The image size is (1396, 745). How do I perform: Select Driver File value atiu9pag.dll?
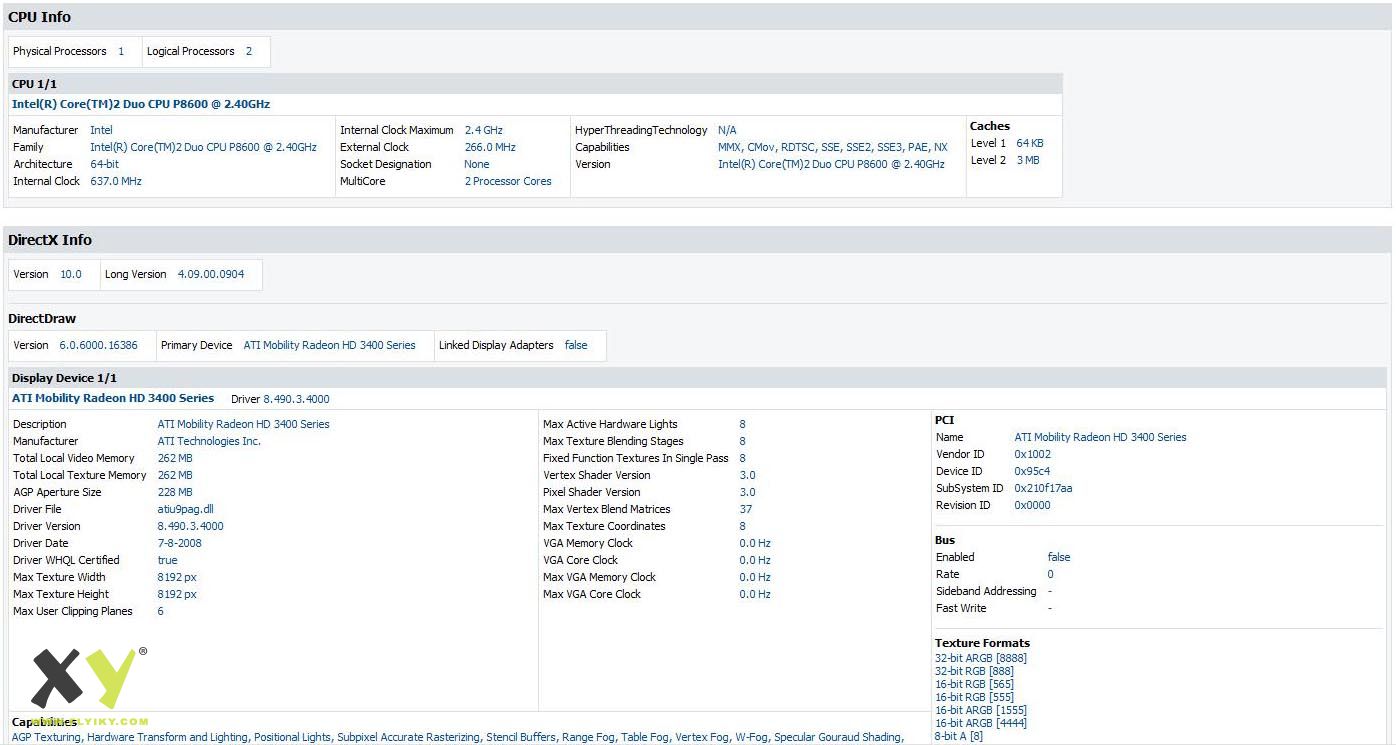(186, 509)
